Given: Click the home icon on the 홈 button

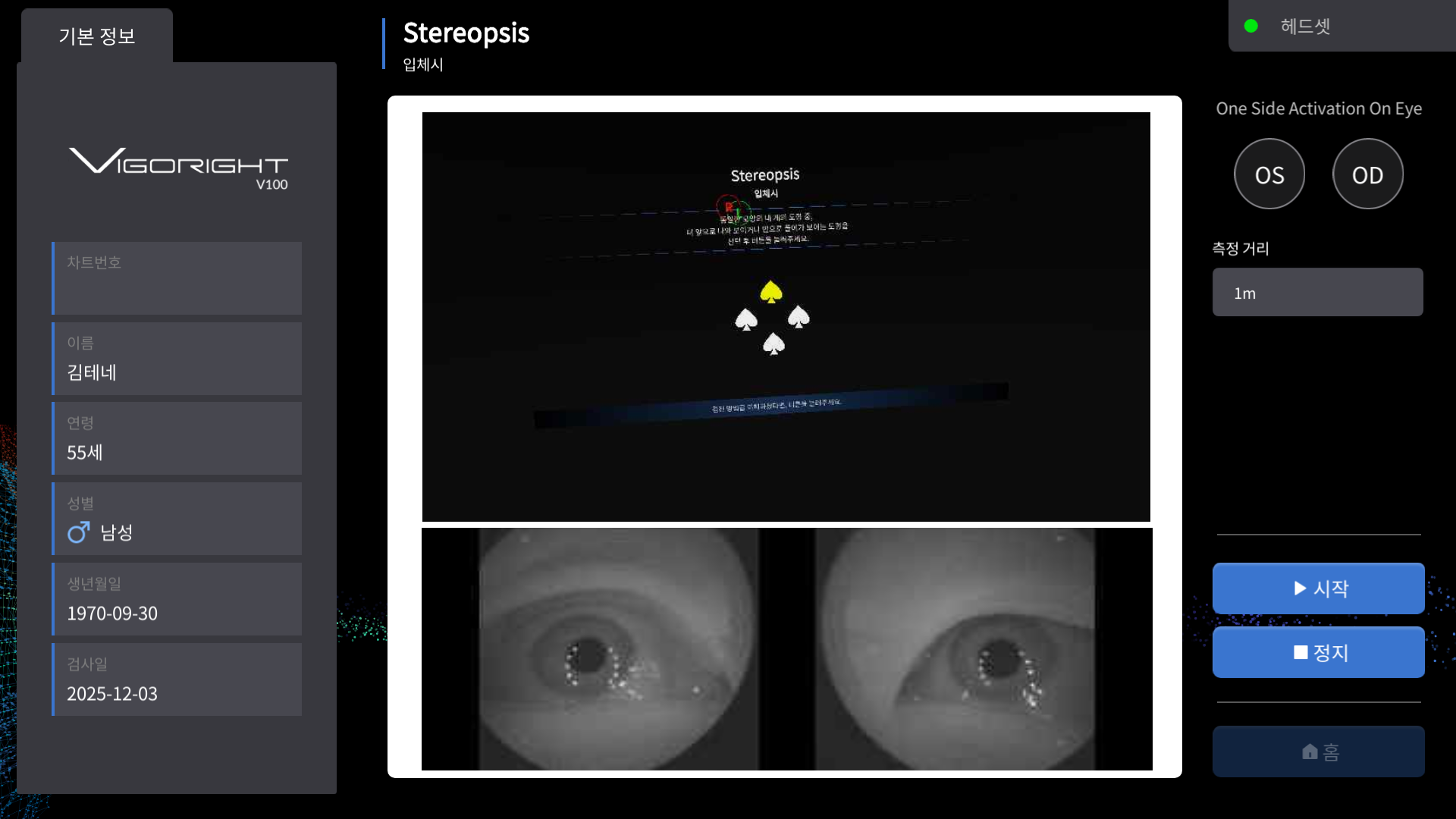Looking at the screenshot, I should coord(1310,751).
